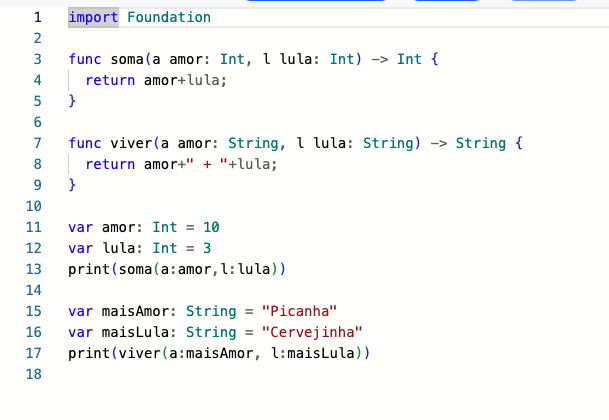
Task: Click the print call on line 17
Action: (x=89, y=353)
